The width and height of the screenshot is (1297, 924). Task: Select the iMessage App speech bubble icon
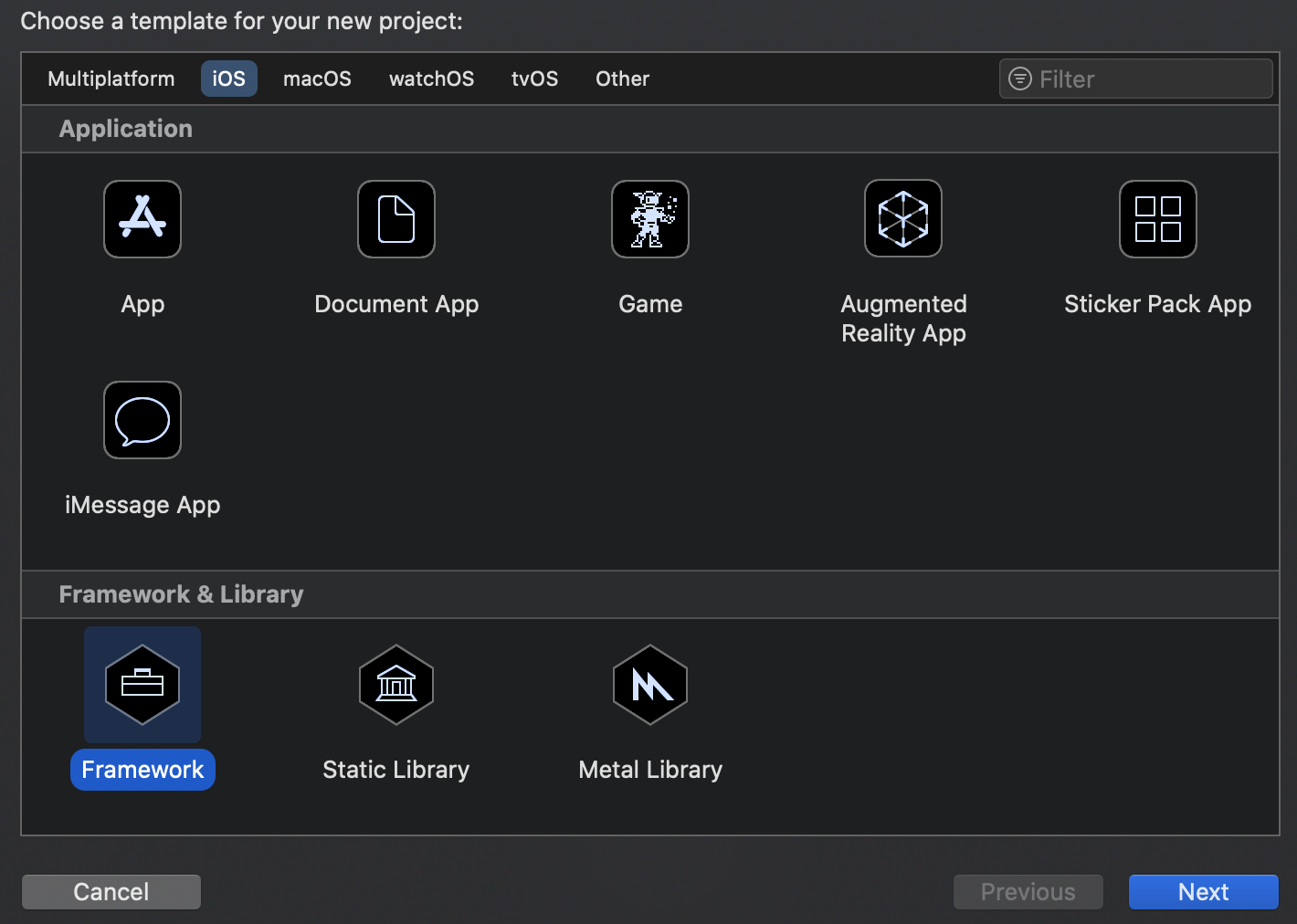tap(142, 420)
